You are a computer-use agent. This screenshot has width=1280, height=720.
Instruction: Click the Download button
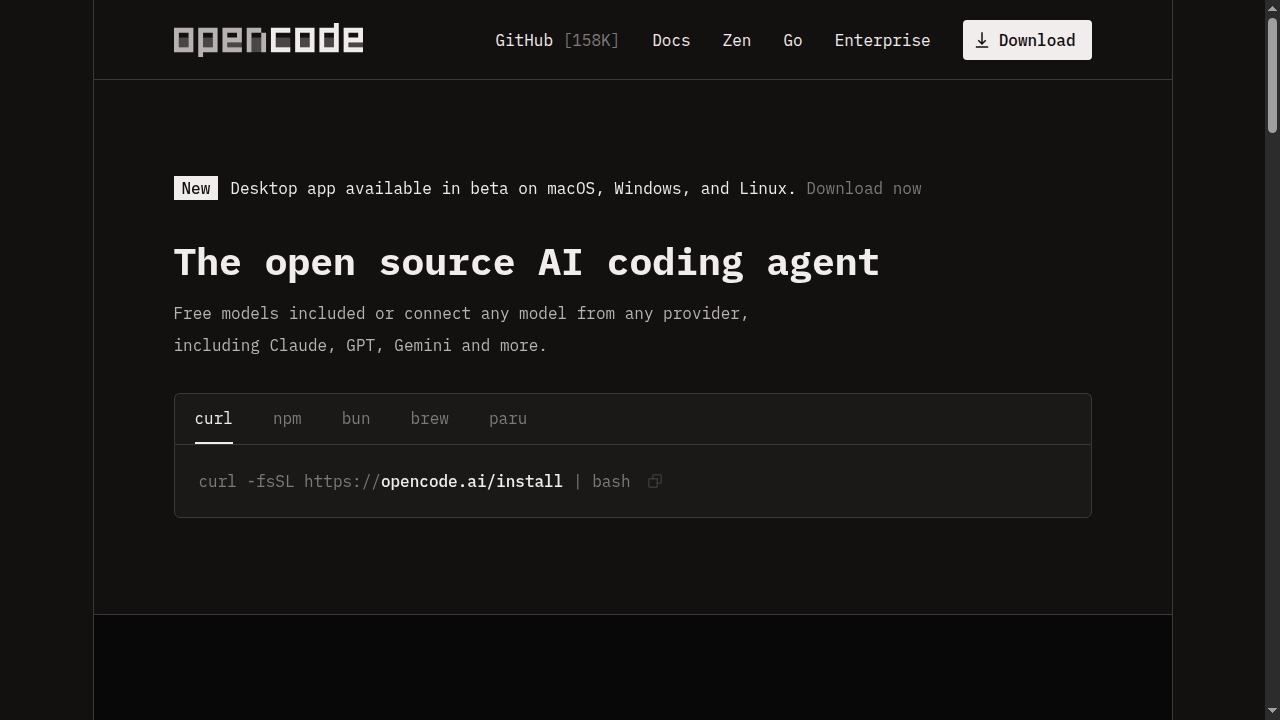coord(1027,40)
